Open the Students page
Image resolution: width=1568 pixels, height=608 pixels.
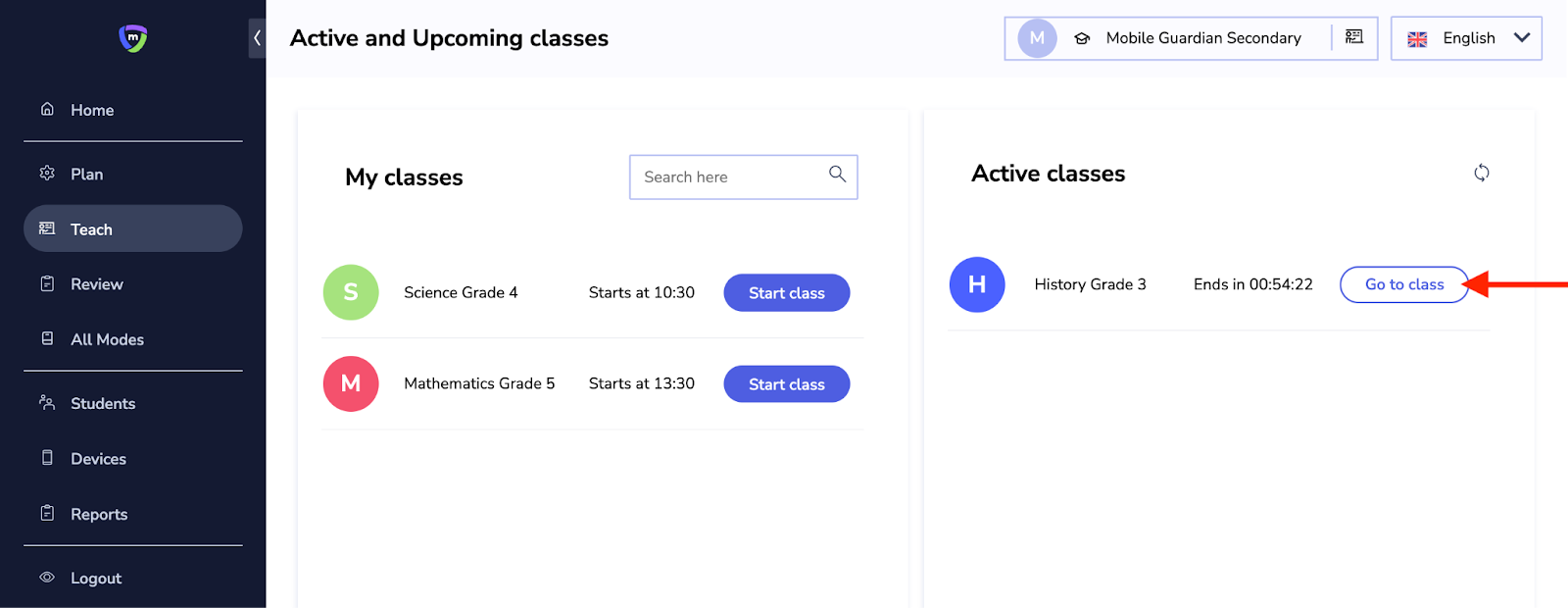pyautogui.click(x=102, y=403)
